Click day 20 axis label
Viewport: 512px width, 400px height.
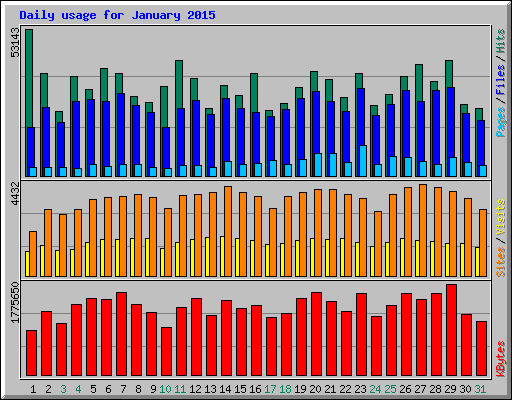coord(315,389)
